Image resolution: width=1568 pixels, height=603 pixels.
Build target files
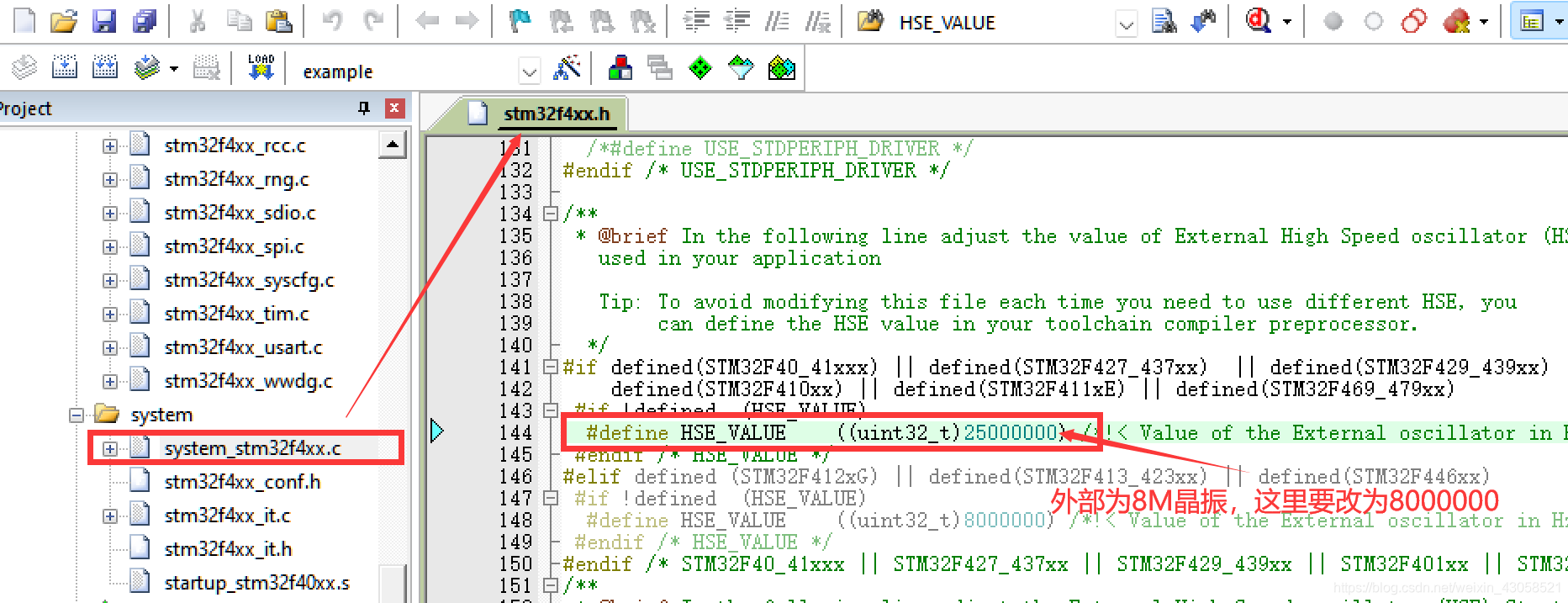coord(65,67)
